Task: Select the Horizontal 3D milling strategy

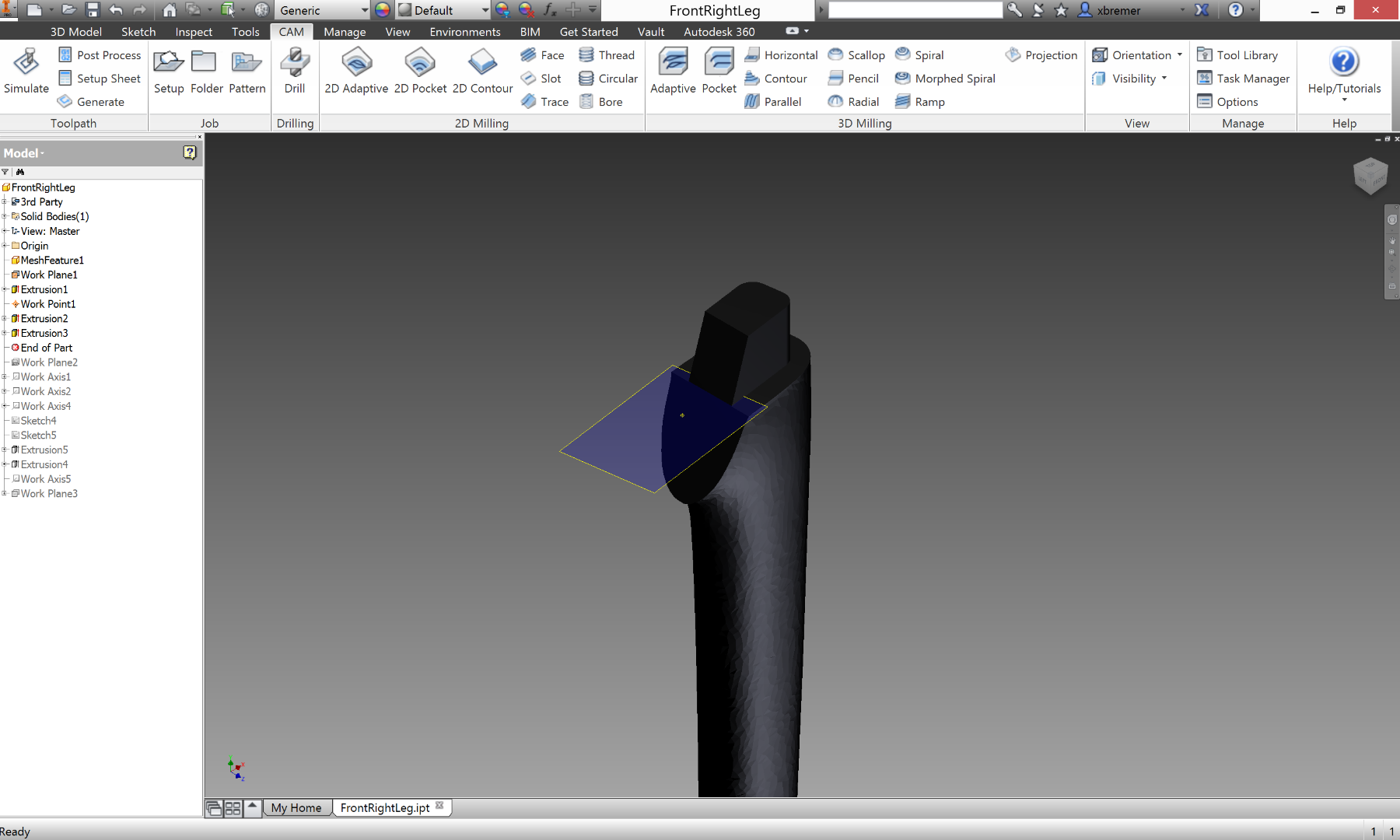Action: coord(781,55)
